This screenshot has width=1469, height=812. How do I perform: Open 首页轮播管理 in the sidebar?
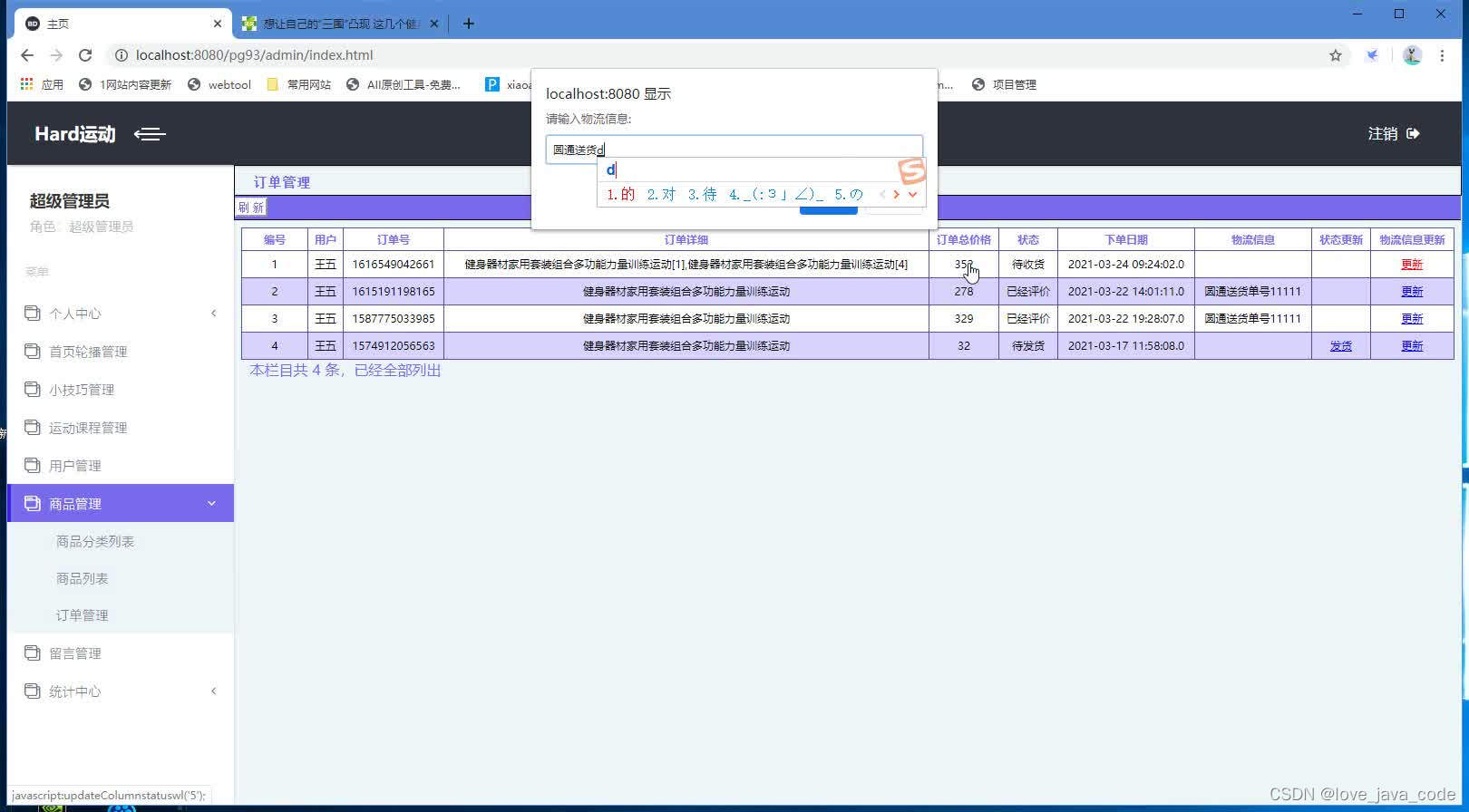click(x=88, y=352)
